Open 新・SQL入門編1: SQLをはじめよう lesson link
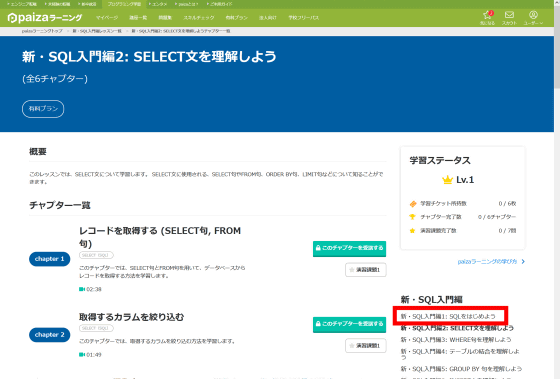 tap(448, 316)
